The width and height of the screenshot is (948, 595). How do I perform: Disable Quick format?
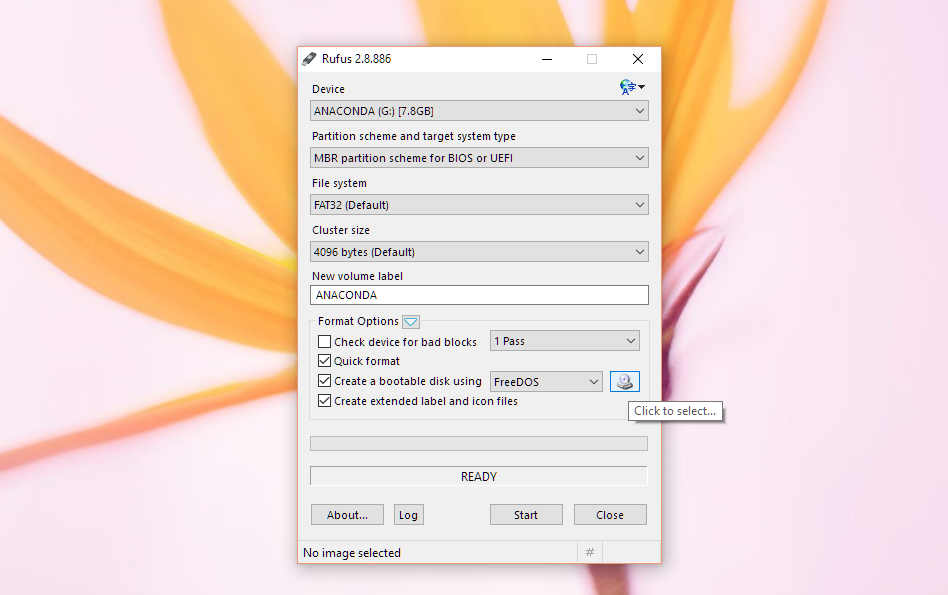324,361
